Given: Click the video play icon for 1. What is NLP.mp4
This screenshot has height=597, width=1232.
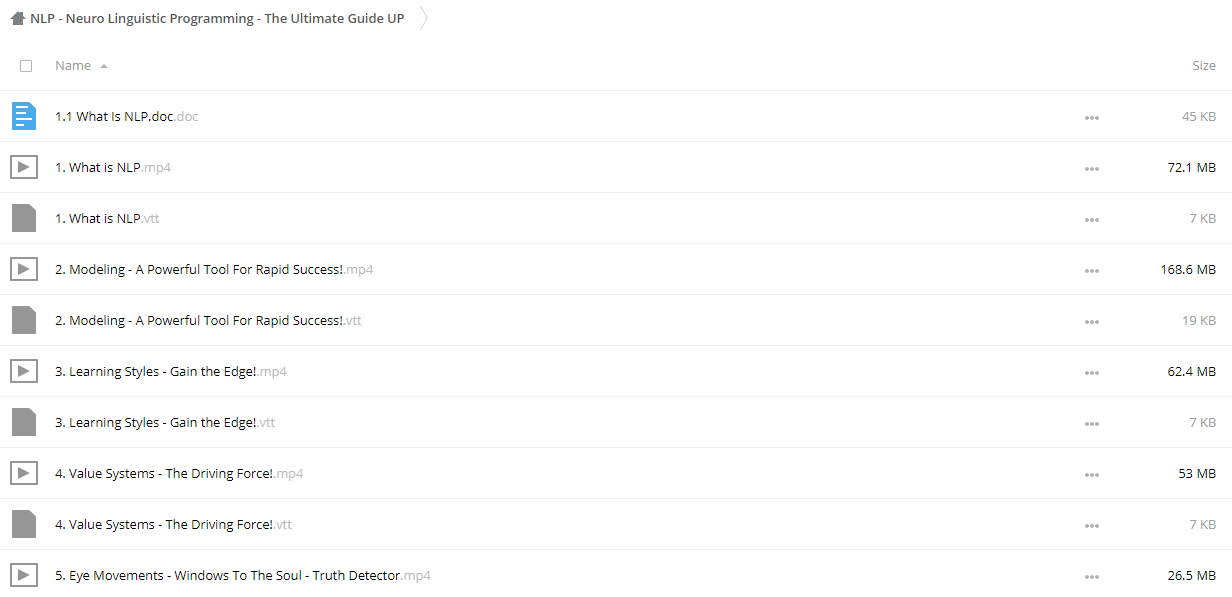Looking at the screenshot, I should point(24,167).
